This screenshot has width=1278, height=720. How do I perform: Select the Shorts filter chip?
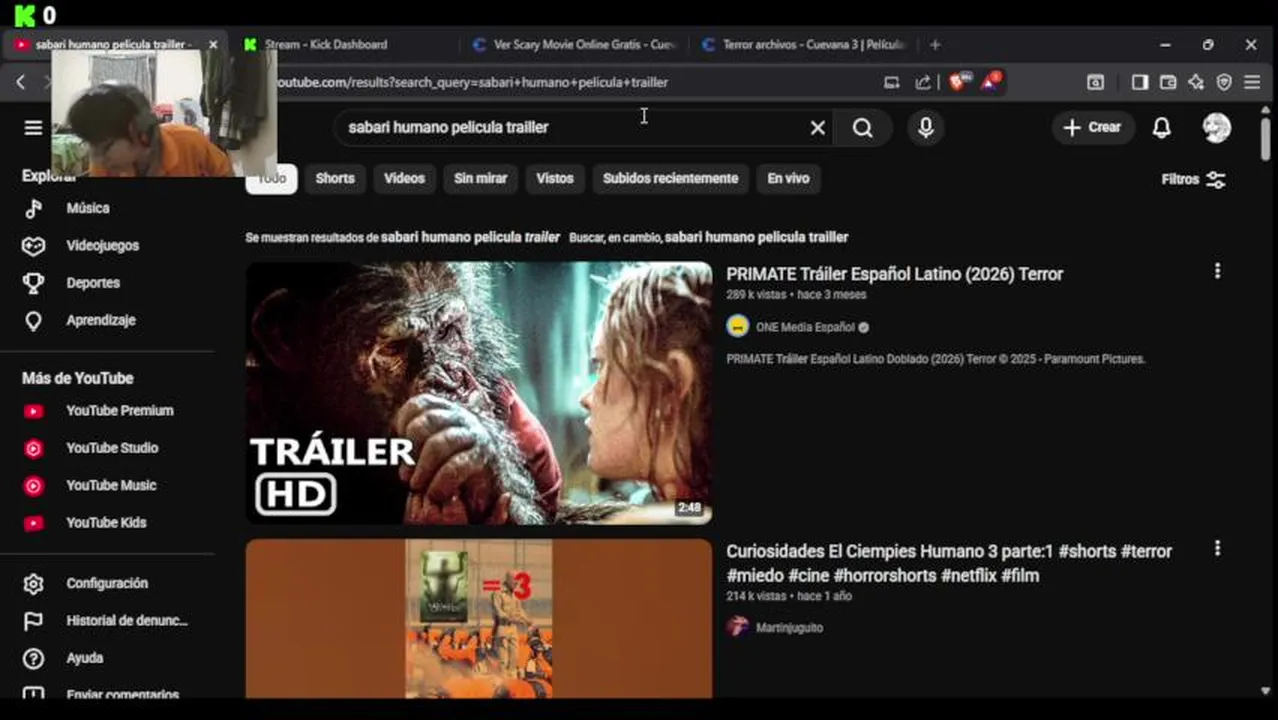click(x=335, y=178)
